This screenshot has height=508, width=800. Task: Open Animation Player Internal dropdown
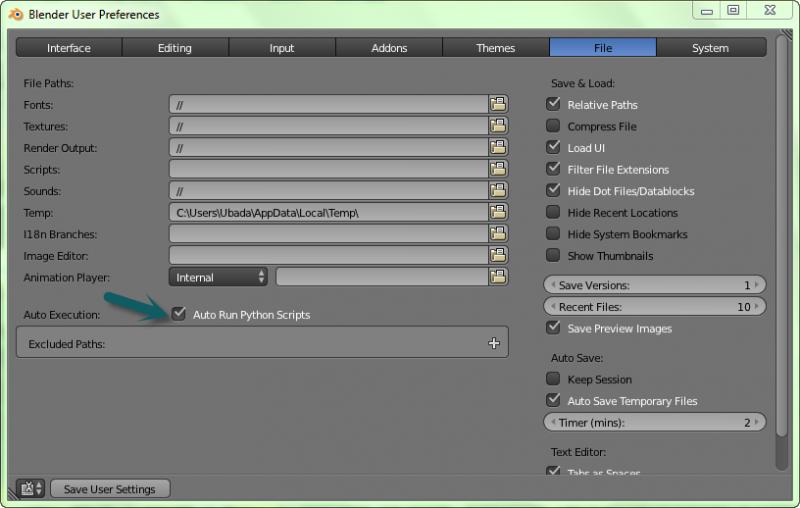point(218,277)
